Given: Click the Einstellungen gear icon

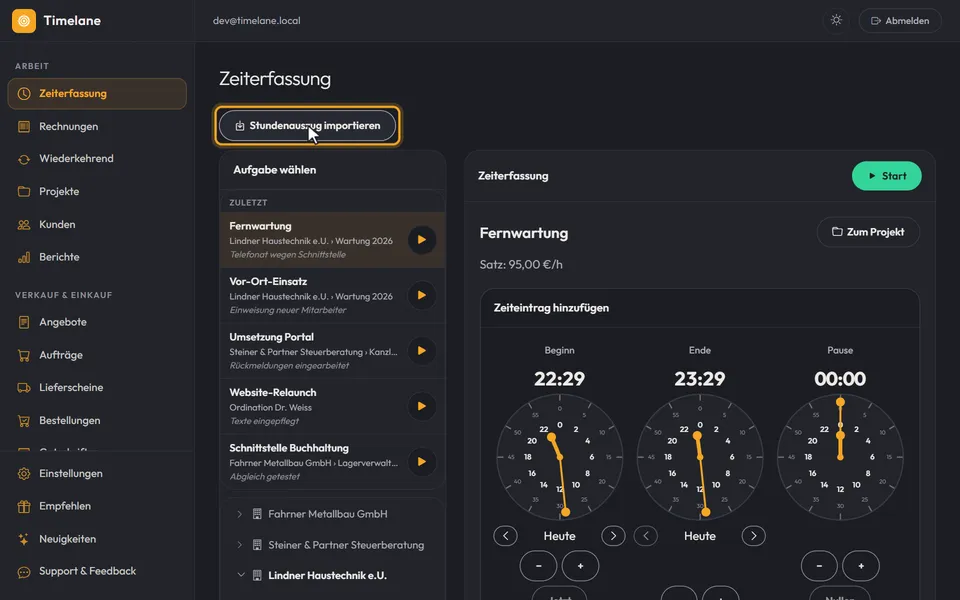Looking at the screenshot, I should pos(24,474).
